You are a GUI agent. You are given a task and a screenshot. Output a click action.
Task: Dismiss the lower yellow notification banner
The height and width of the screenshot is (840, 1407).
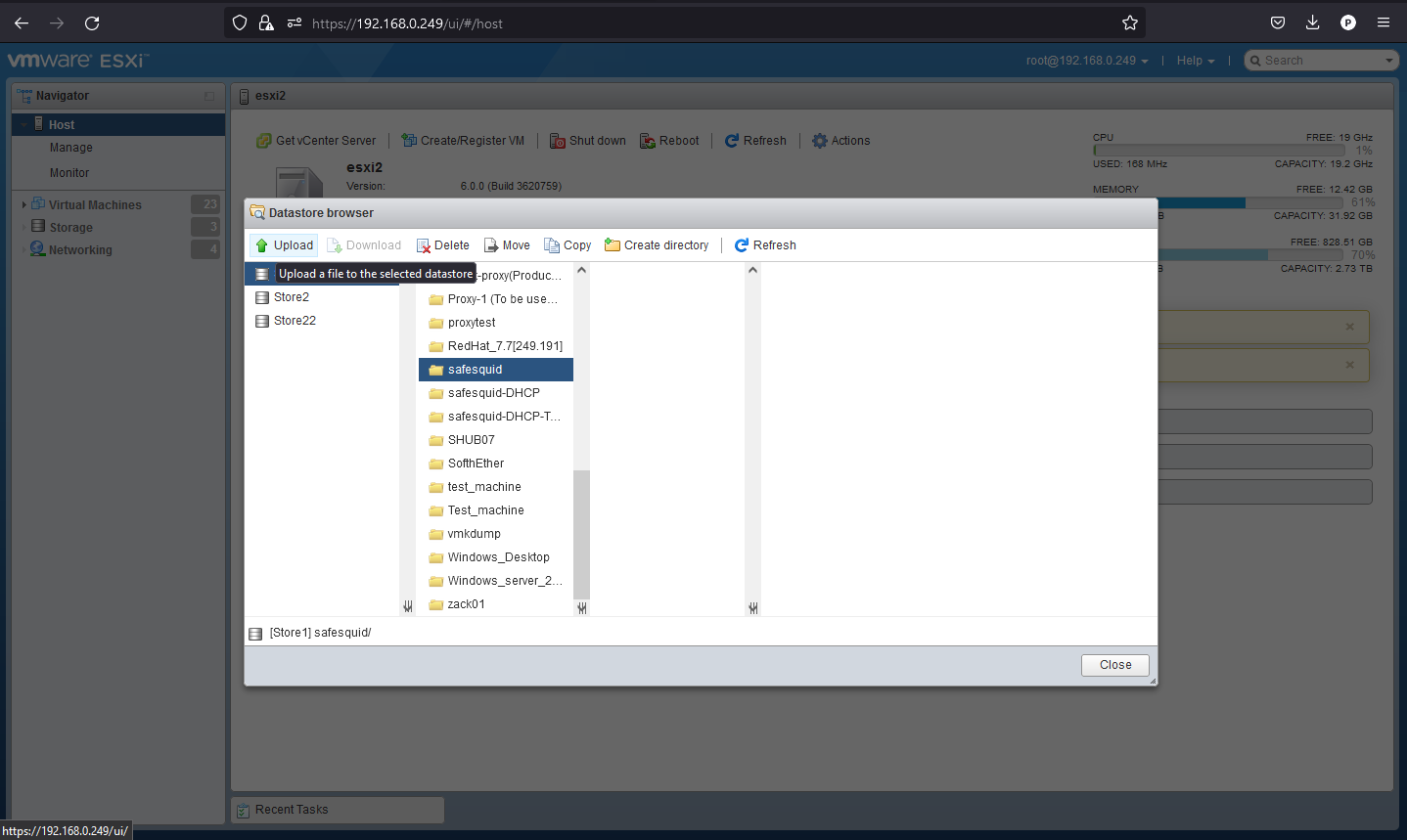click(x=1349, y=365)
